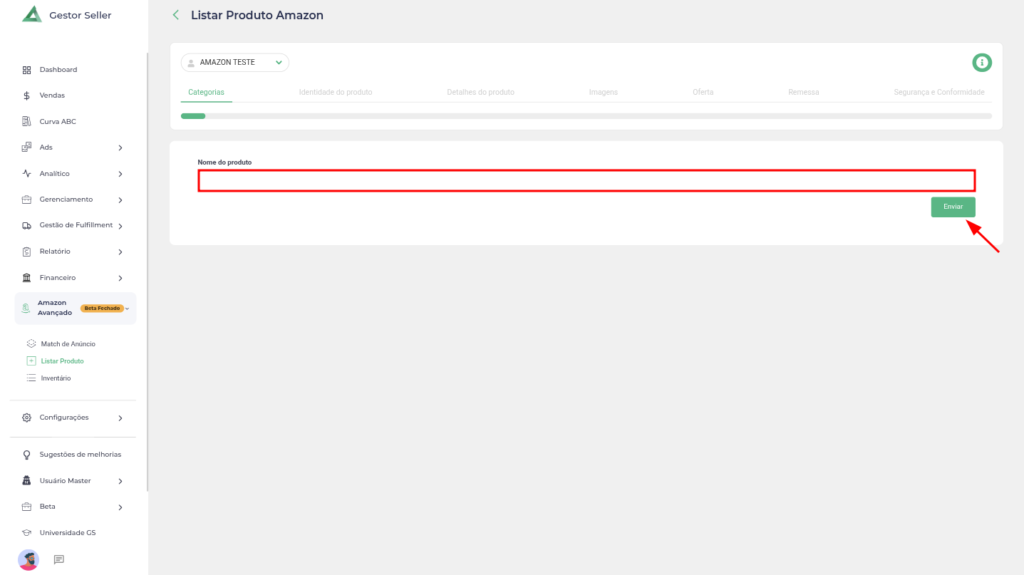Focus the Nome do produto input field
Screen dimensions: 1024x575
[x=586, y=181]
